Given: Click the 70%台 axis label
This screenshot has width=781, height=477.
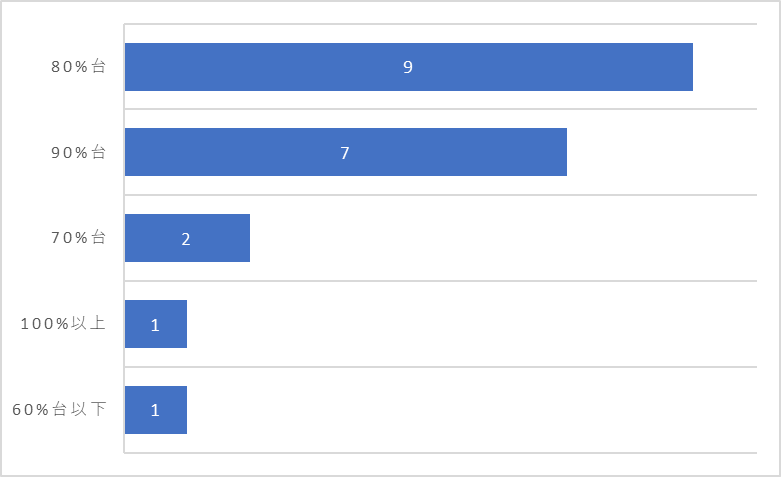Looking at the screenshot, I should pyautogui.click(x=78, y=238).
